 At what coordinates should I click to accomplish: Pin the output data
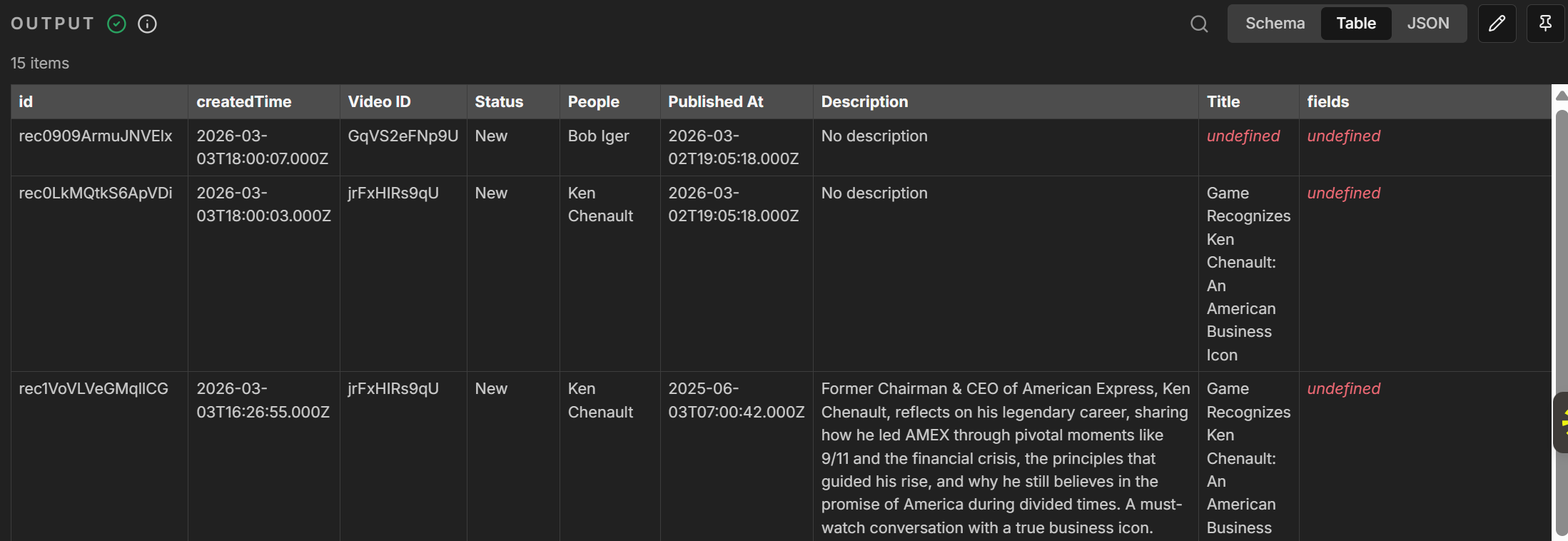point(1544,24)
